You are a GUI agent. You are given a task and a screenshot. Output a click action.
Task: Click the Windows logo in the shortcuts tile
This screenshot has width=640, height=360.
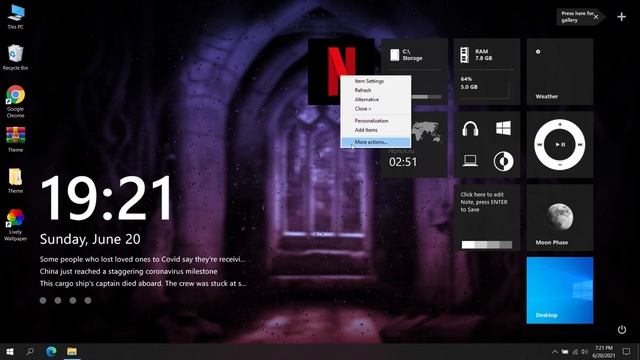[503, 129]
